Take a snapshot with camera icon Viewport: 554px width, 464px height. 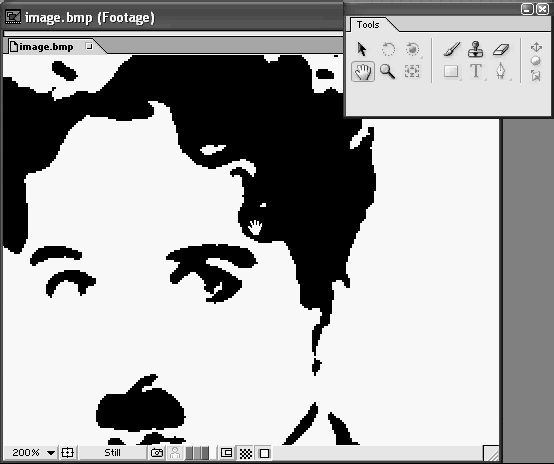(x=157, y=453)
